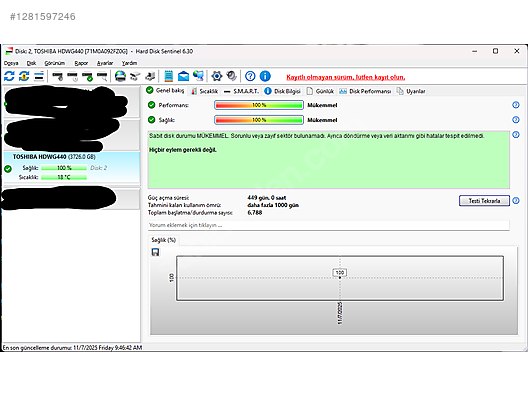Click Mükemmel text beside Performans bar

pyautogui.click(x=322, y=105)
